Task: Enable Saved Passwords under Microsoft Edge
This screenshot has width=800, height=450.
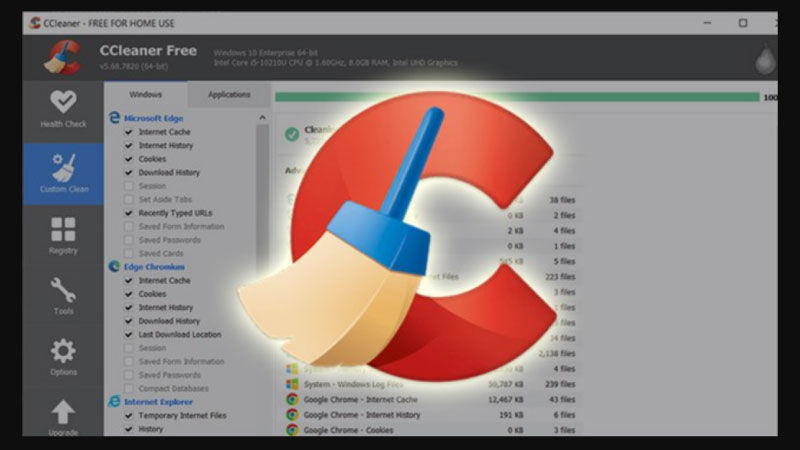Action: (129, 240)
